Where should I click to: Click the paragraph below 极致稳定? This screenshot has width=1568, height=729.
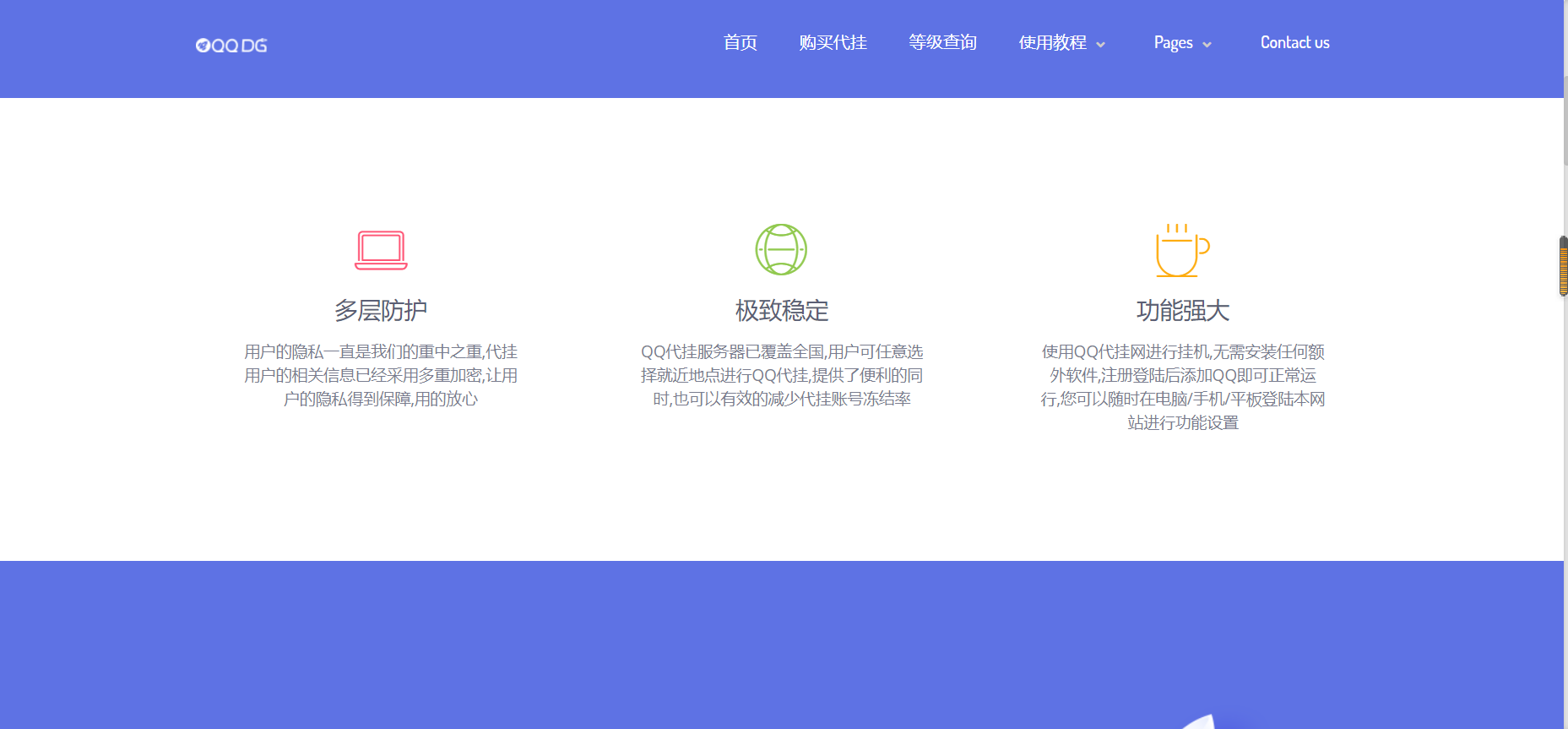point(781,375)
